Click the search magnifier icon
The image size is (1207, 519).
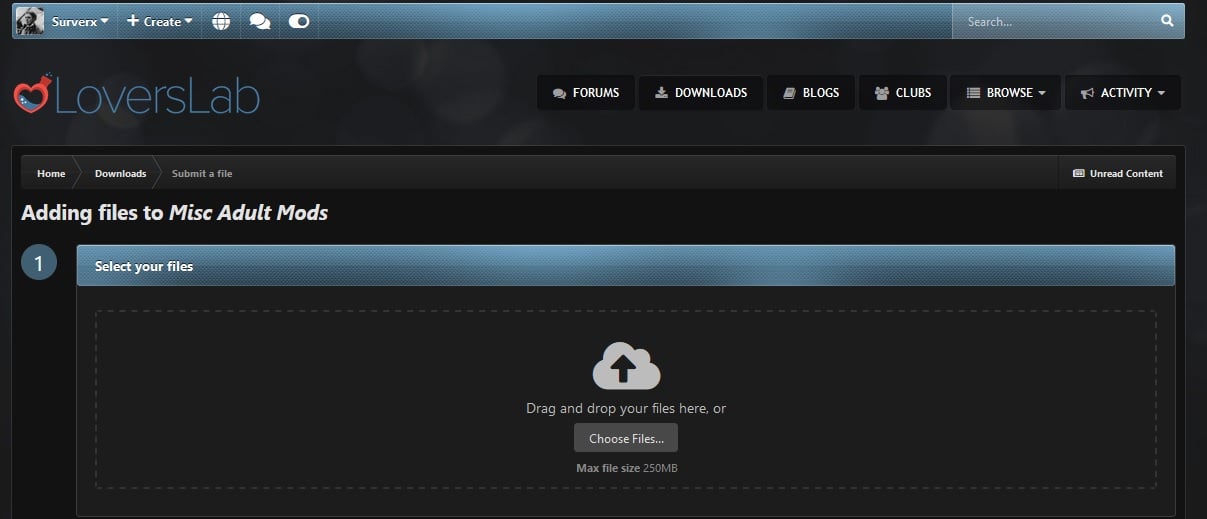pyautogui.click(x=1167, y=20)
